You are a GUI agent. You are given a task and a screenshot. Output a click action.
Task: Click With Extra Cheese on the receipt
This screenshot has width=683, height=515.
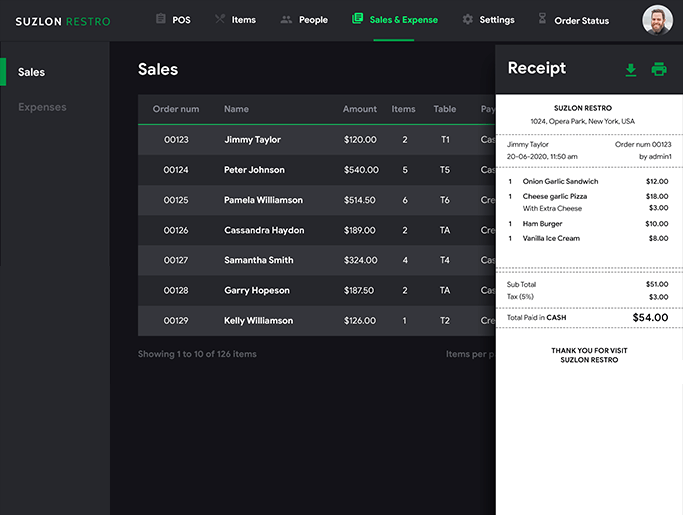coord(552,208)
